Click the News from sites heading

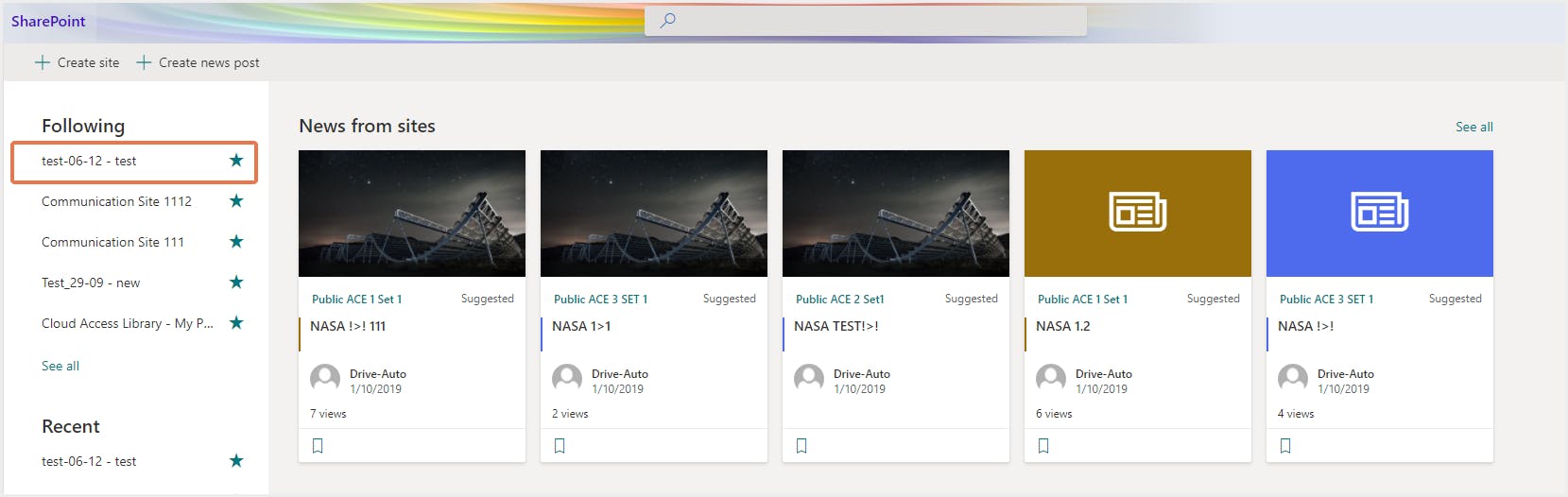coord(367,126)
